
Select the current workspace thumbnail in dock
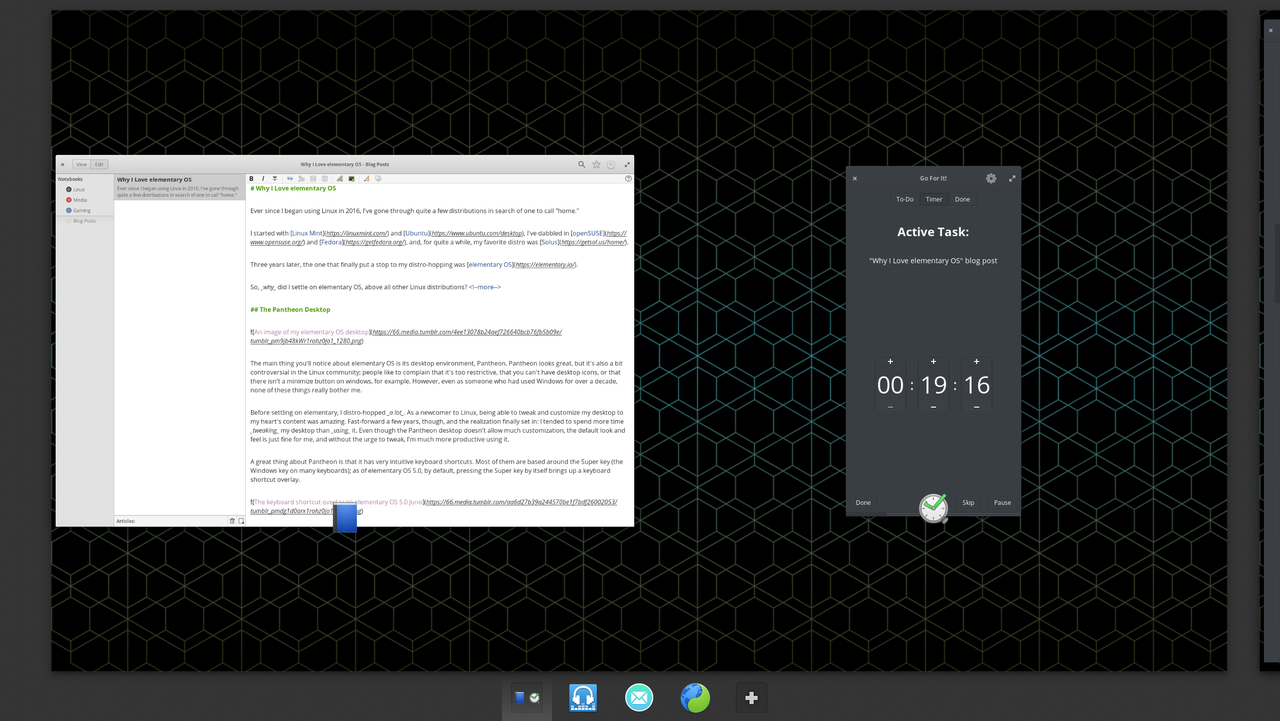point(527,698)
